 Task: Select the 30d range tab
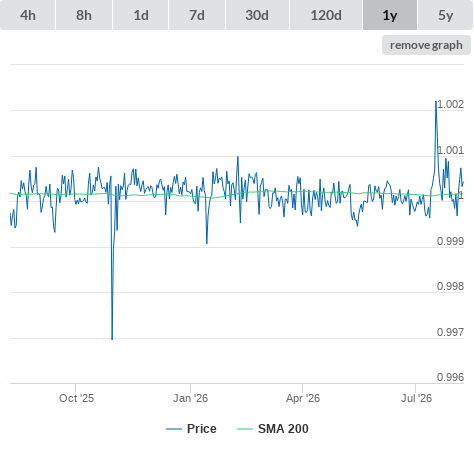tap(257, 15)
